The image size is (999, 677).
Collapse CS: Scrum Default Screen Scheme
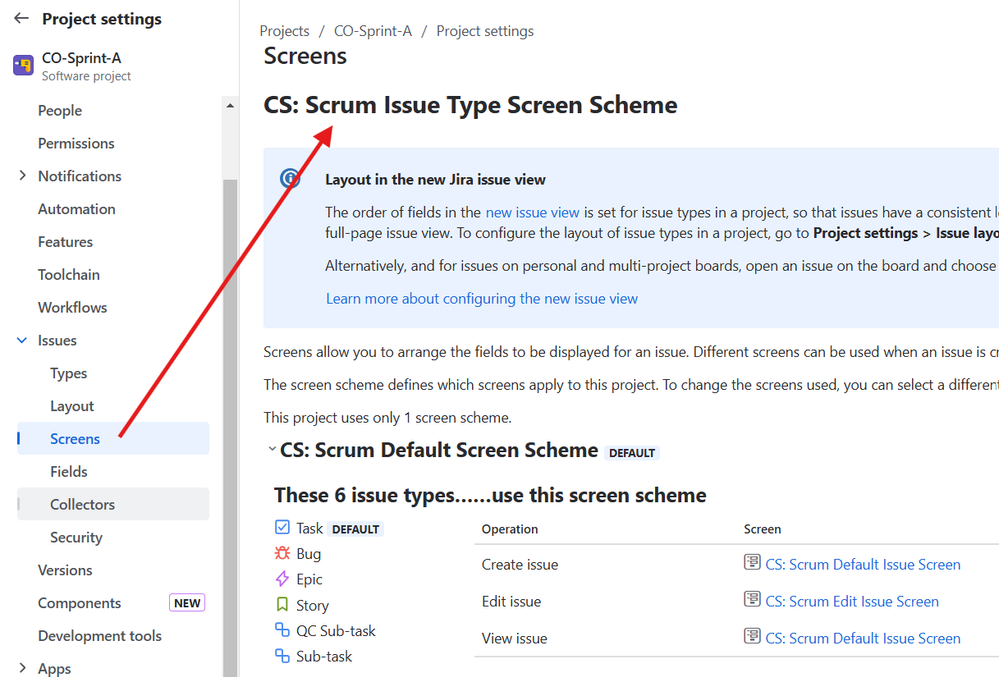[272, 450]
